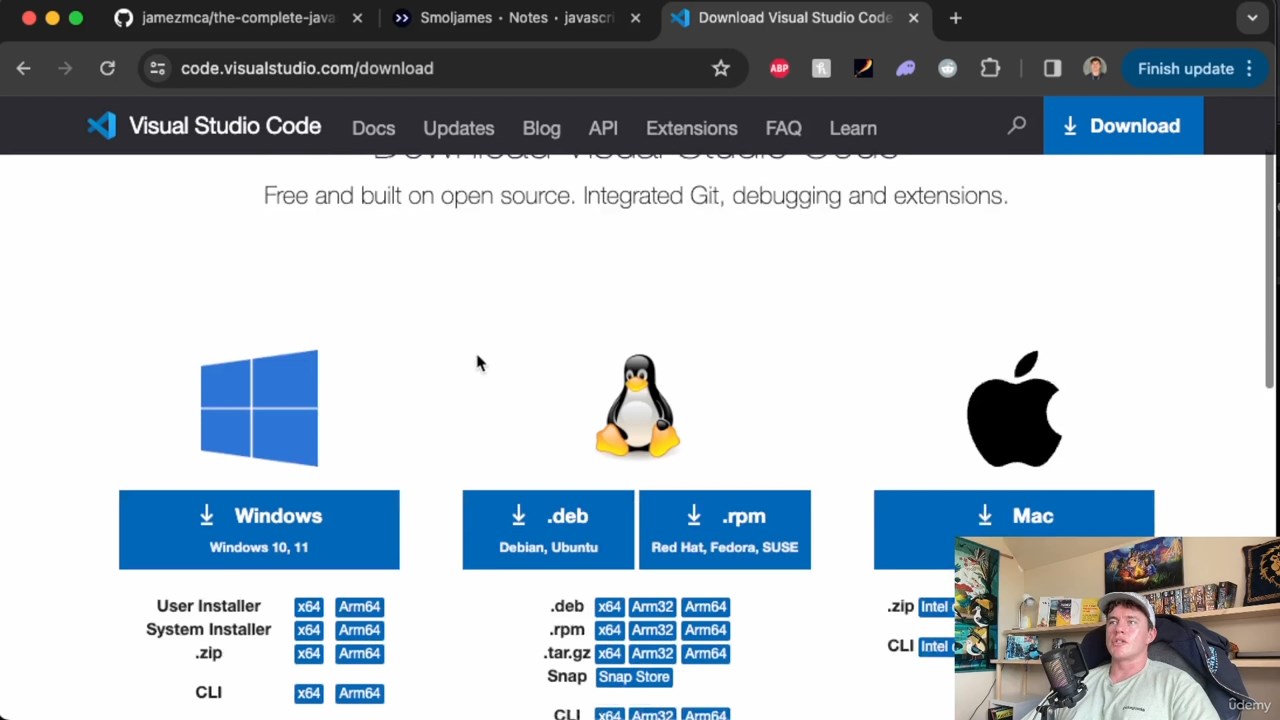Click the browser back arrow

click(x=24, y=68)
